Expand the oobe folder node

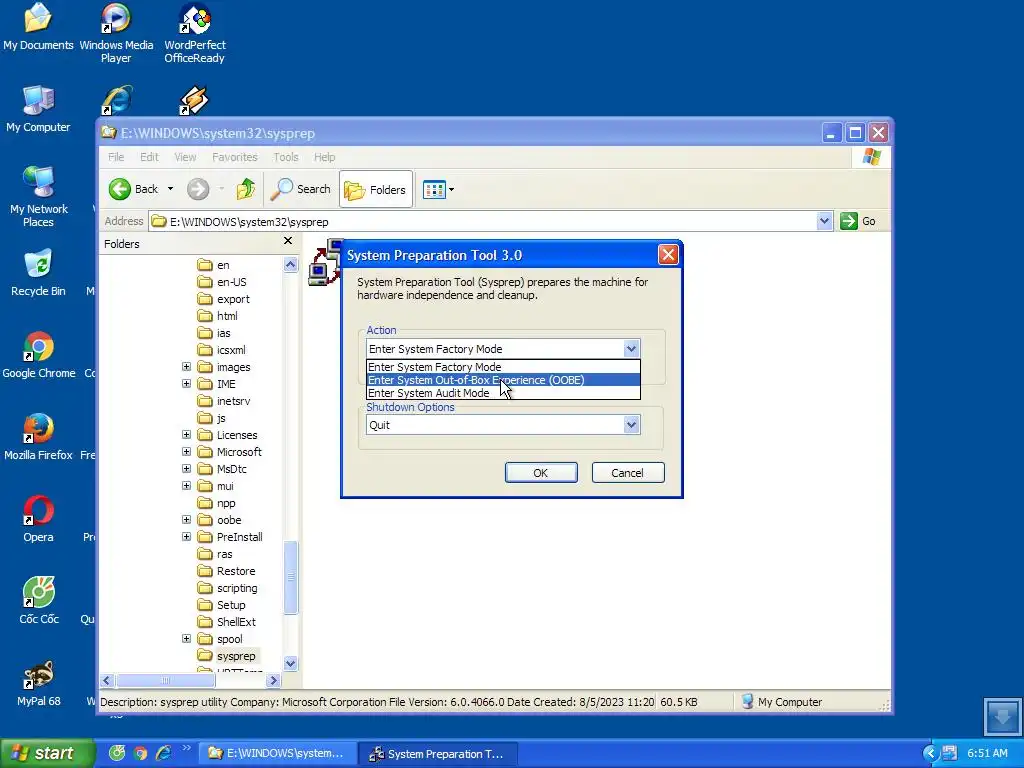point(186,520)
